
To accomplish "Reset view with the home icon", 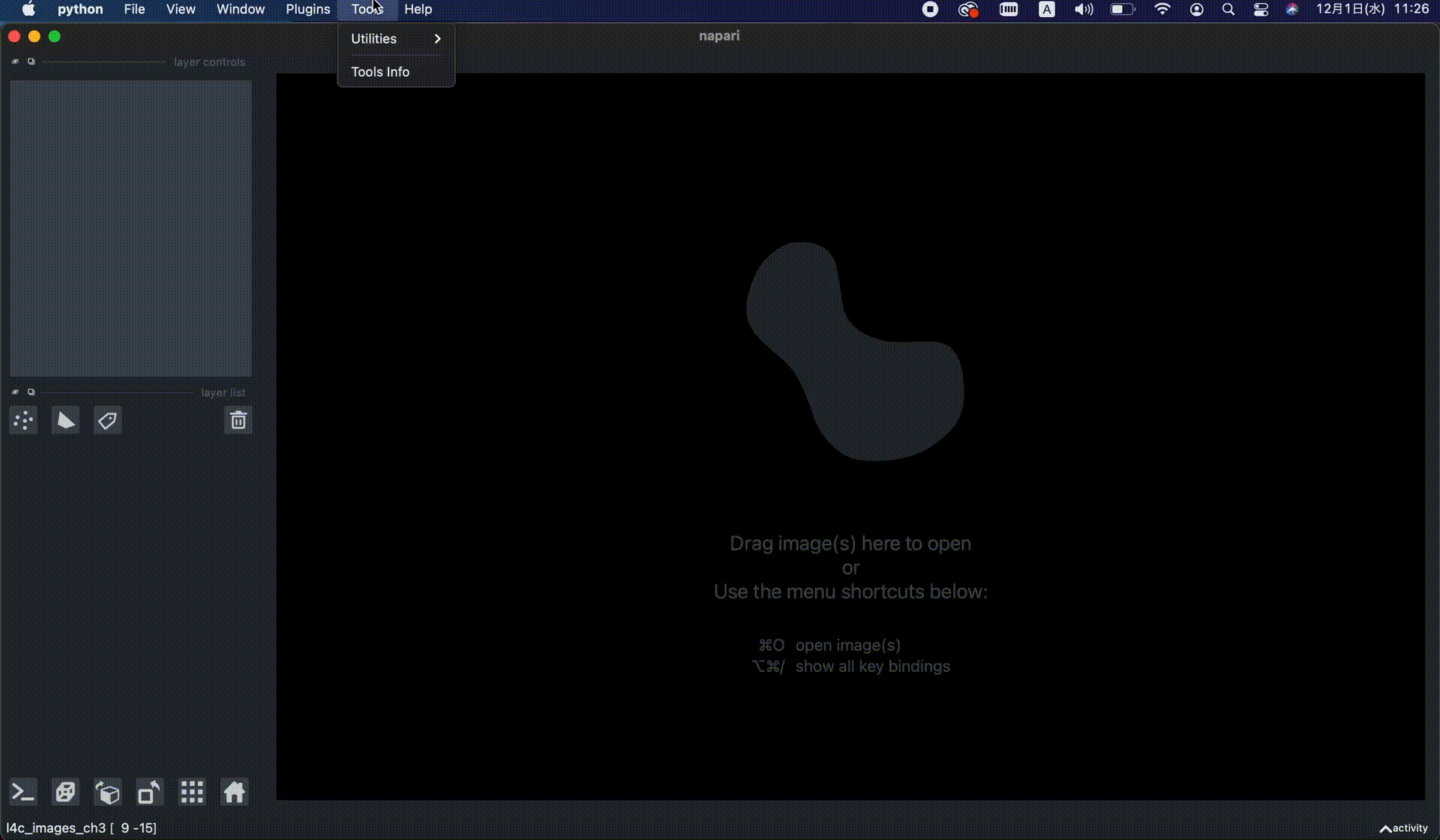I will pos(234,792).
